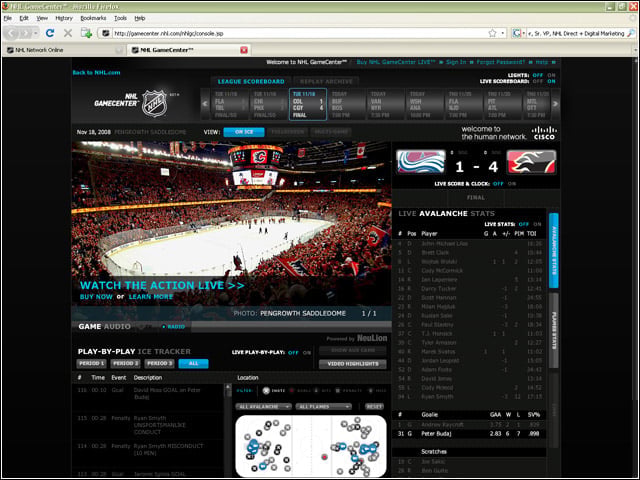This screenshot has height=480, width=640.
Task: Select the COL vs CGY final game card
Action: (308, 104)
